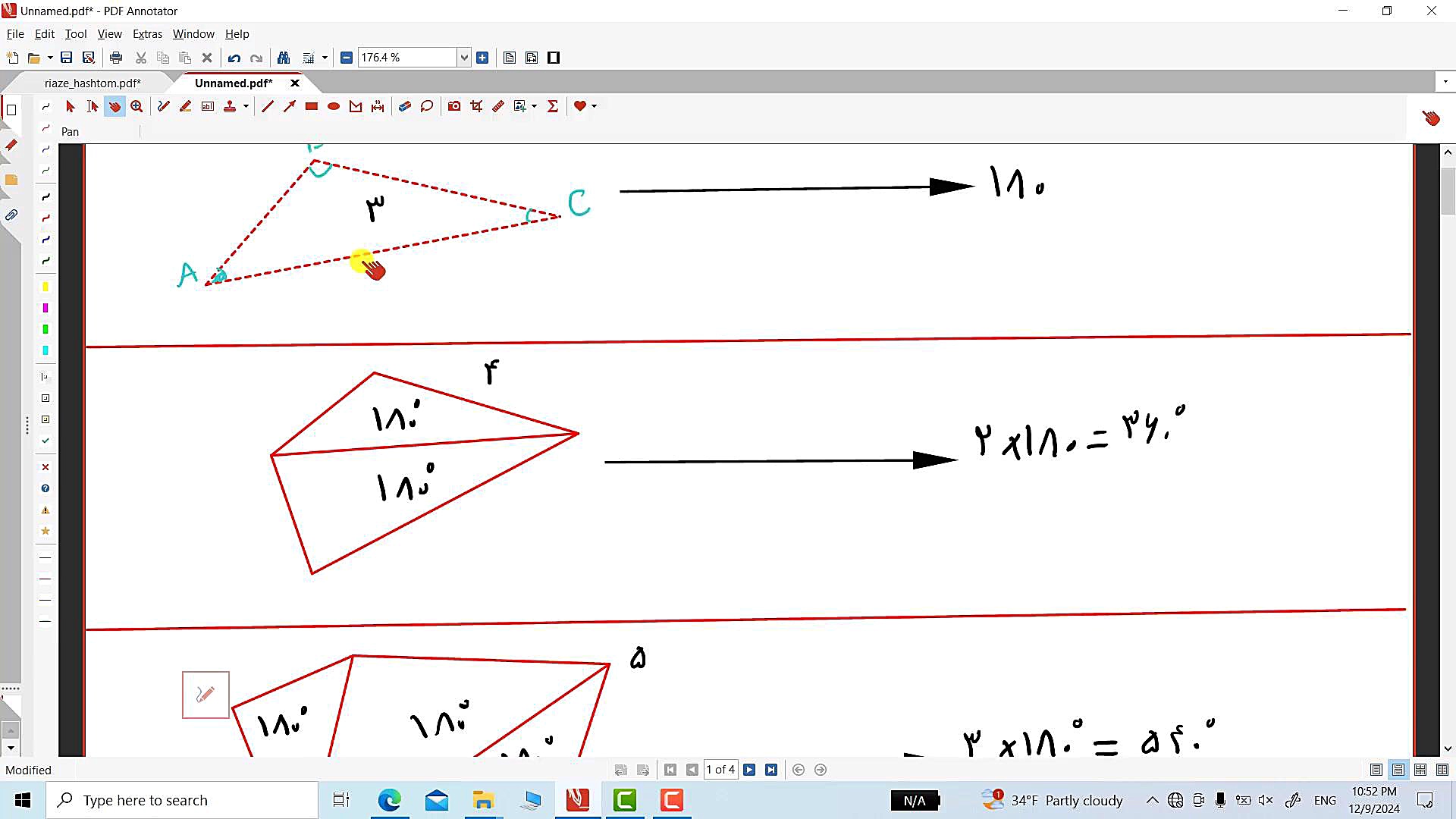The width and height of the screenshot is (1456, 819).
Task: Open the Extras menu
Action: tap(147, 34)
